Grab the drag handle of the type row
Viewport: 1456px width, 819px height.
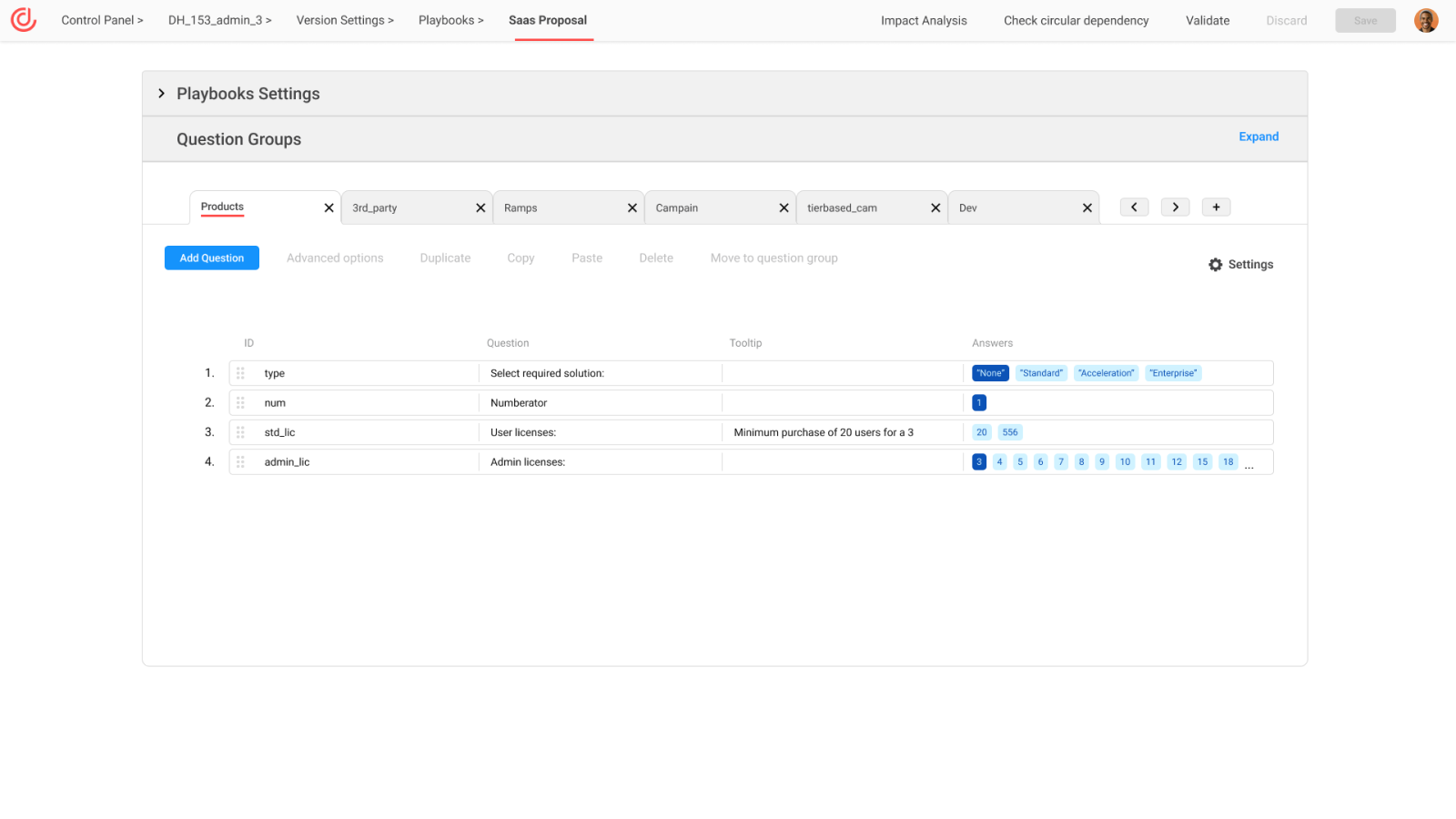240,372
